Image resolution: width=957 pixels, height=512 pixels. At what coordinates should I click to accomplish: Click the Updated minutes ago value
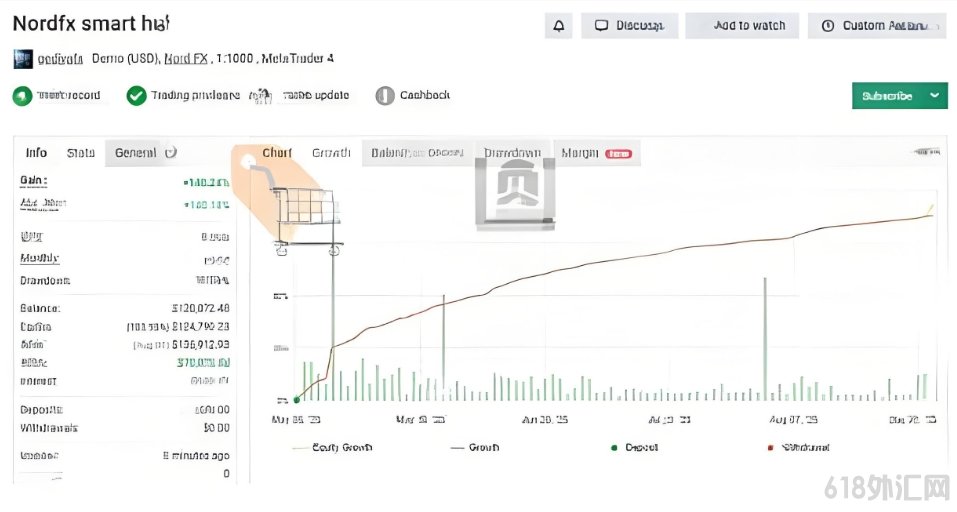tap(196, 455)
